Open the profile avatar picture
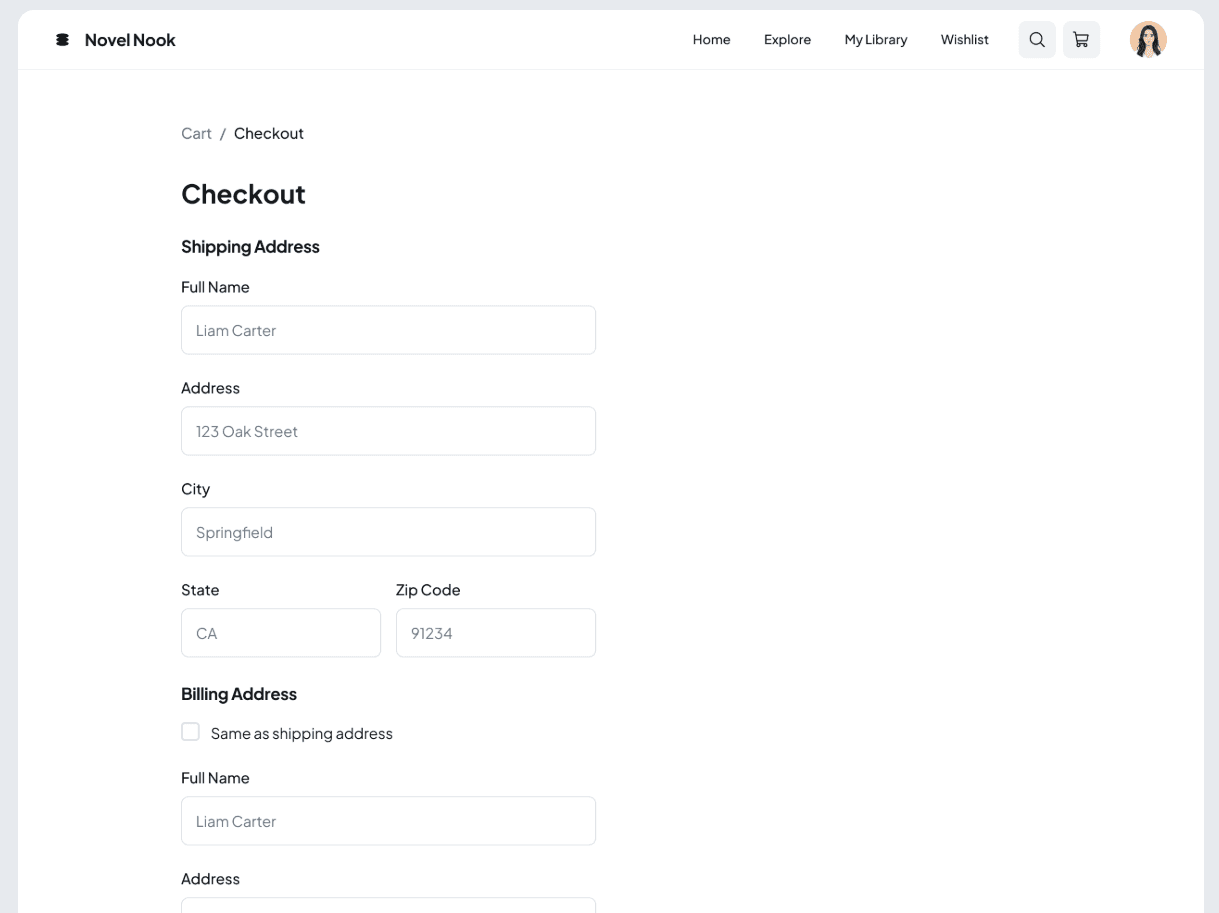The height and width of the screenshot is (913, 1219). click(x=1147, y=39)
